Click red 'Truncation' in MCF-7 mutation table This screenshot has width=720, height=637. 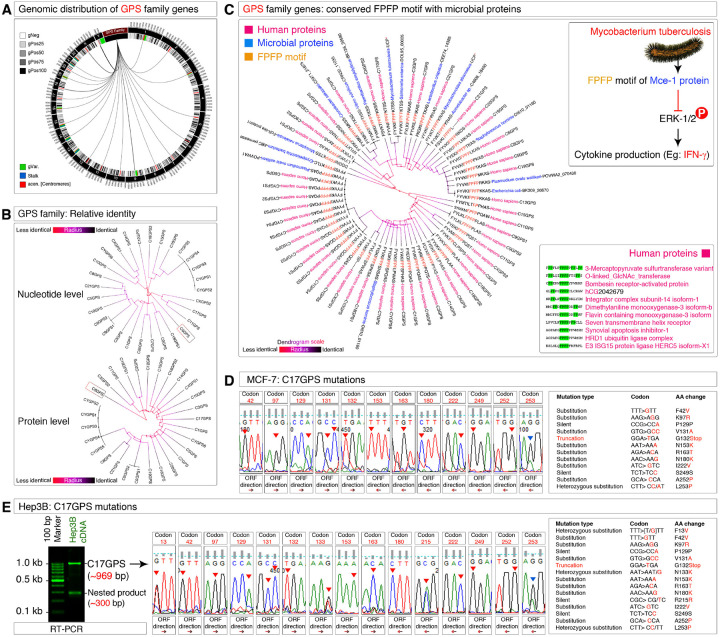tap(570, 439)
